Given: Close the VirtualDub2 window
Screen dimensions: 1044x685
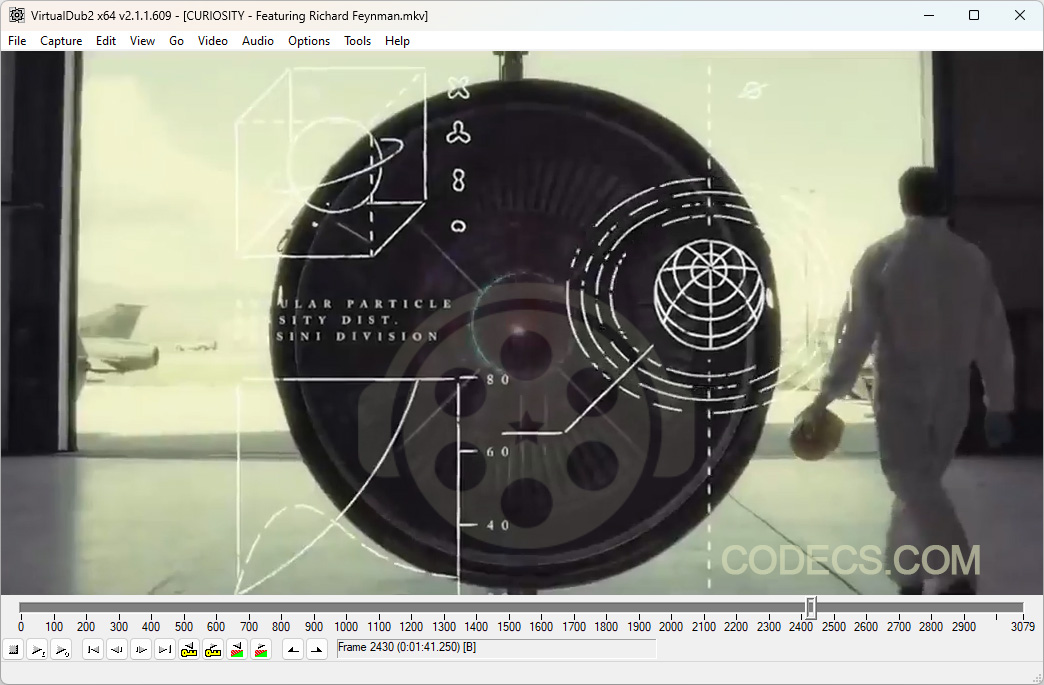Looking at the screenshot, I should coord(1019,15).
